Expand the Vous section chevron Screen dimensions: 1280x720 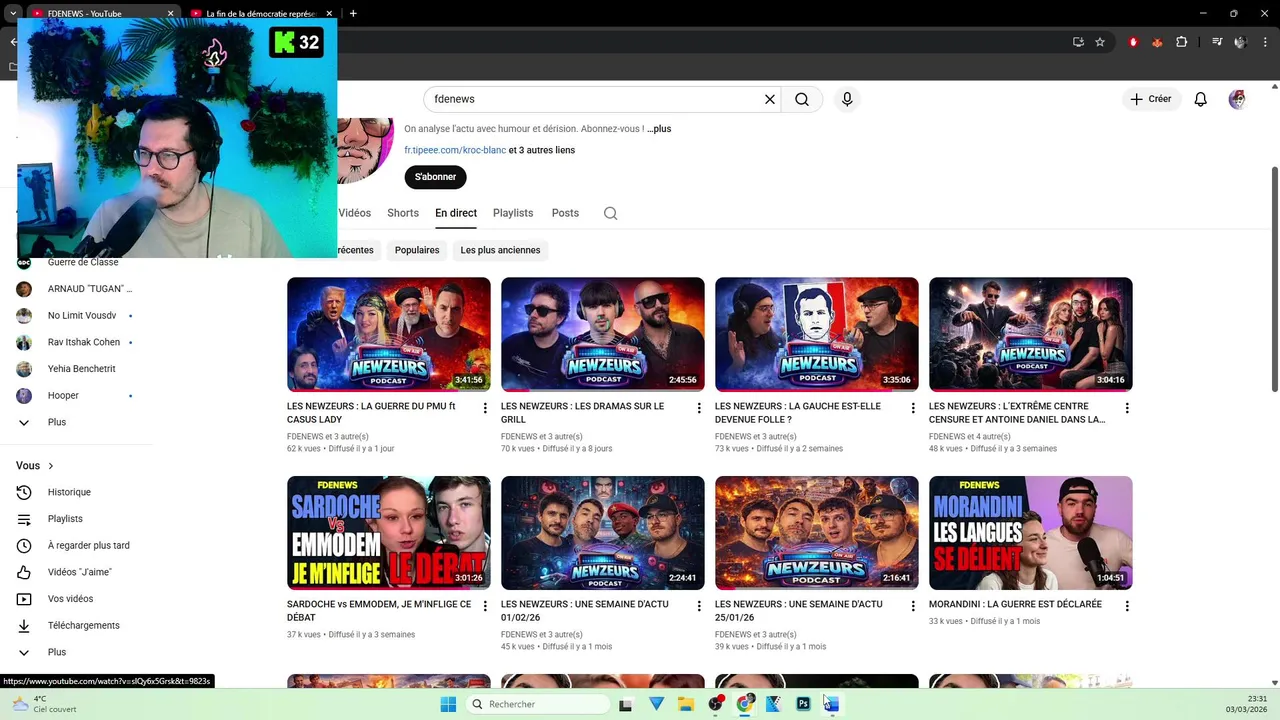pos(51,466)
